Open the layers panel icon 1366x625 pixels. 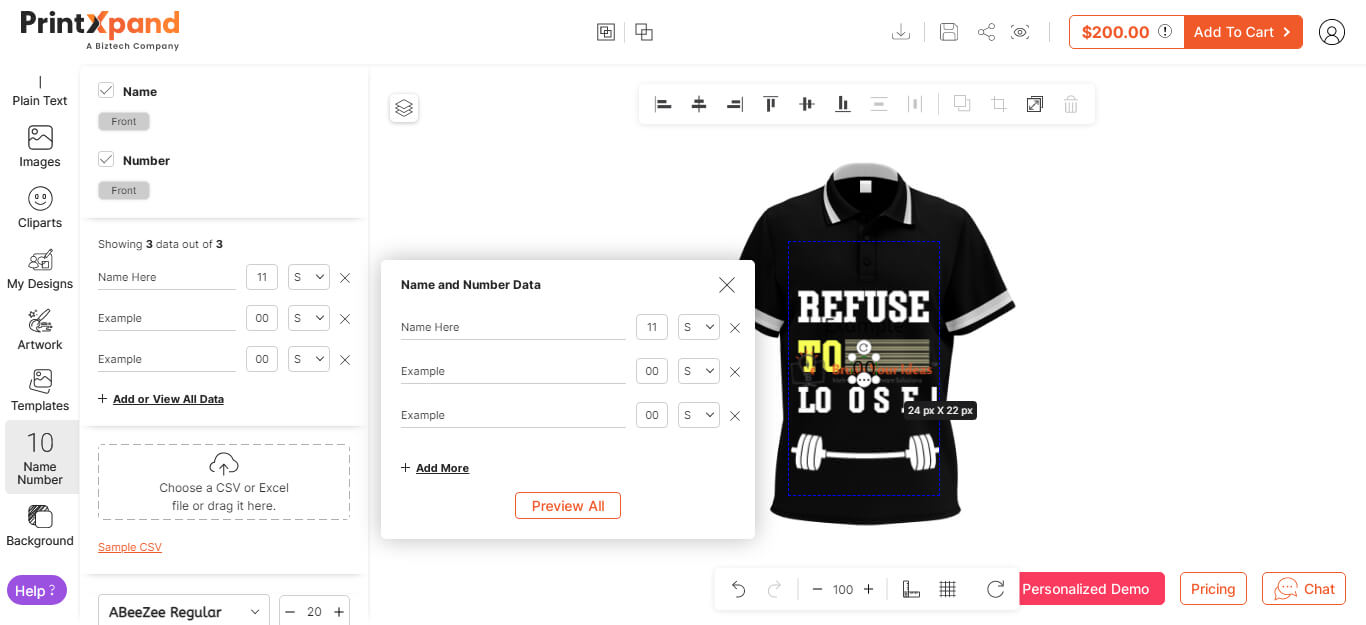[x=404, y=108]
